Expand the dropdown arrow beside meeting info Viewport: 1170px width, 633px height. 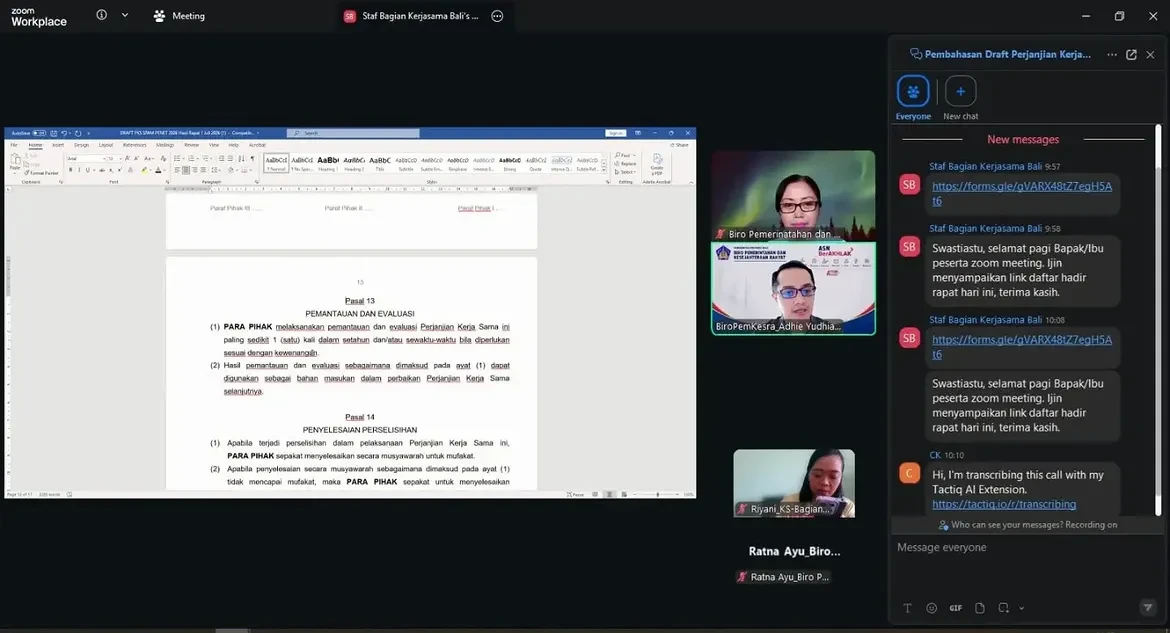tap(125, 15)
